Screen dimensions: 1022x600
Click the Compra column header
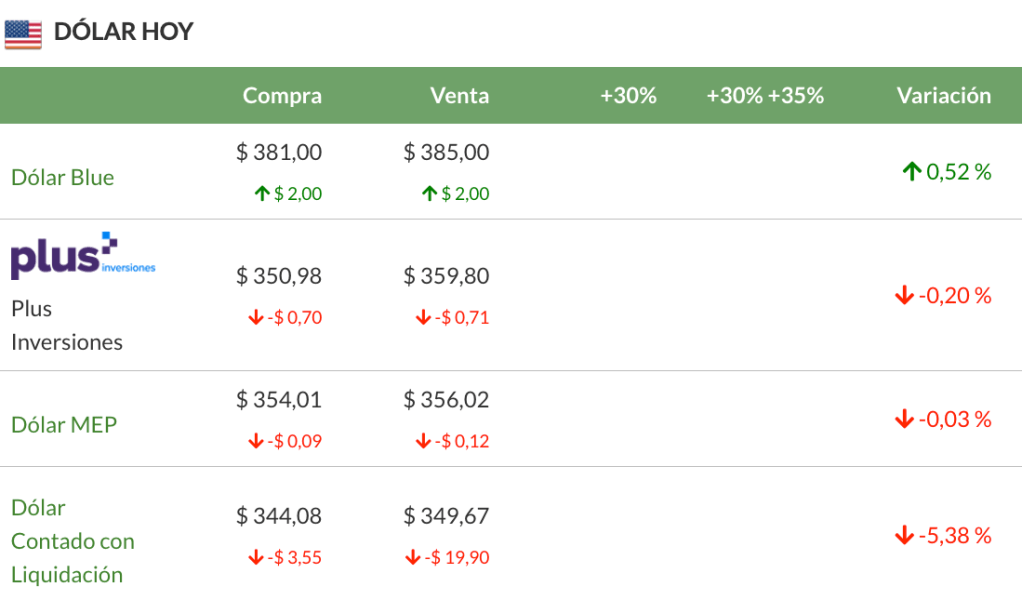(x=282, y=96)
